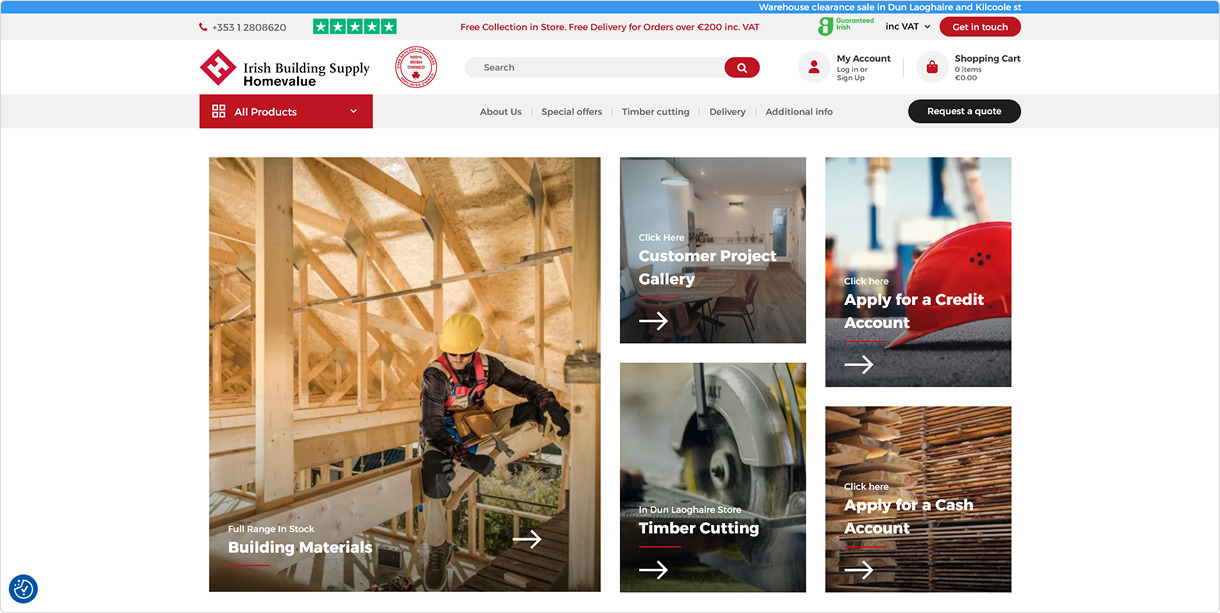Click the 100% Irish Owned badge
Screen dimensions: 1220x613
[x=416, y=68]
